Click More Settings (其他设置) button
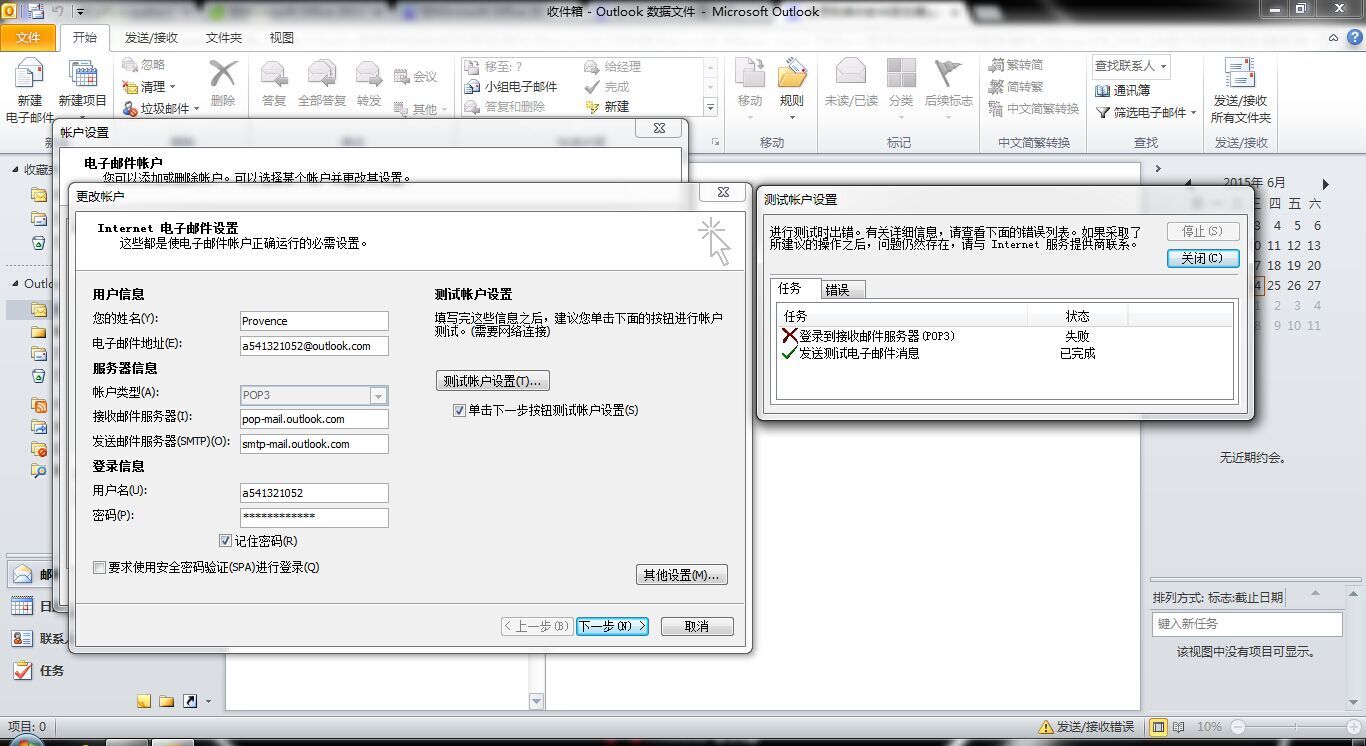 coord(681,575)
